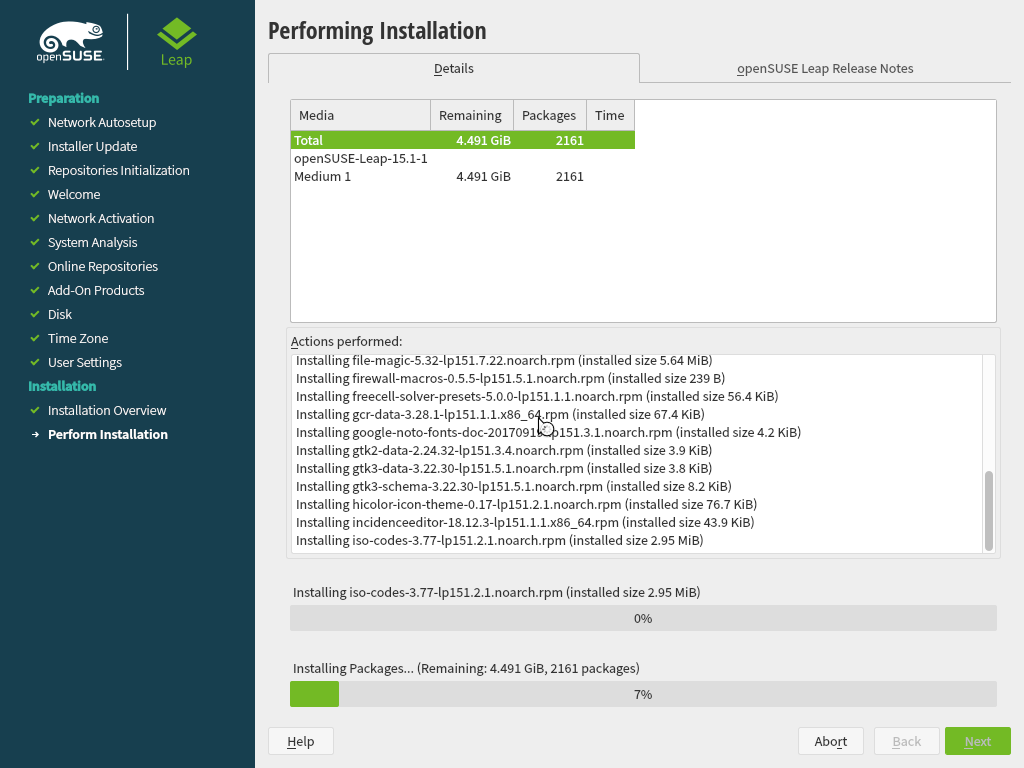This screenshot has width=1024, height=768.
Task: Click the Installing Packages remaining status text
Action: [x=466, y=669]
